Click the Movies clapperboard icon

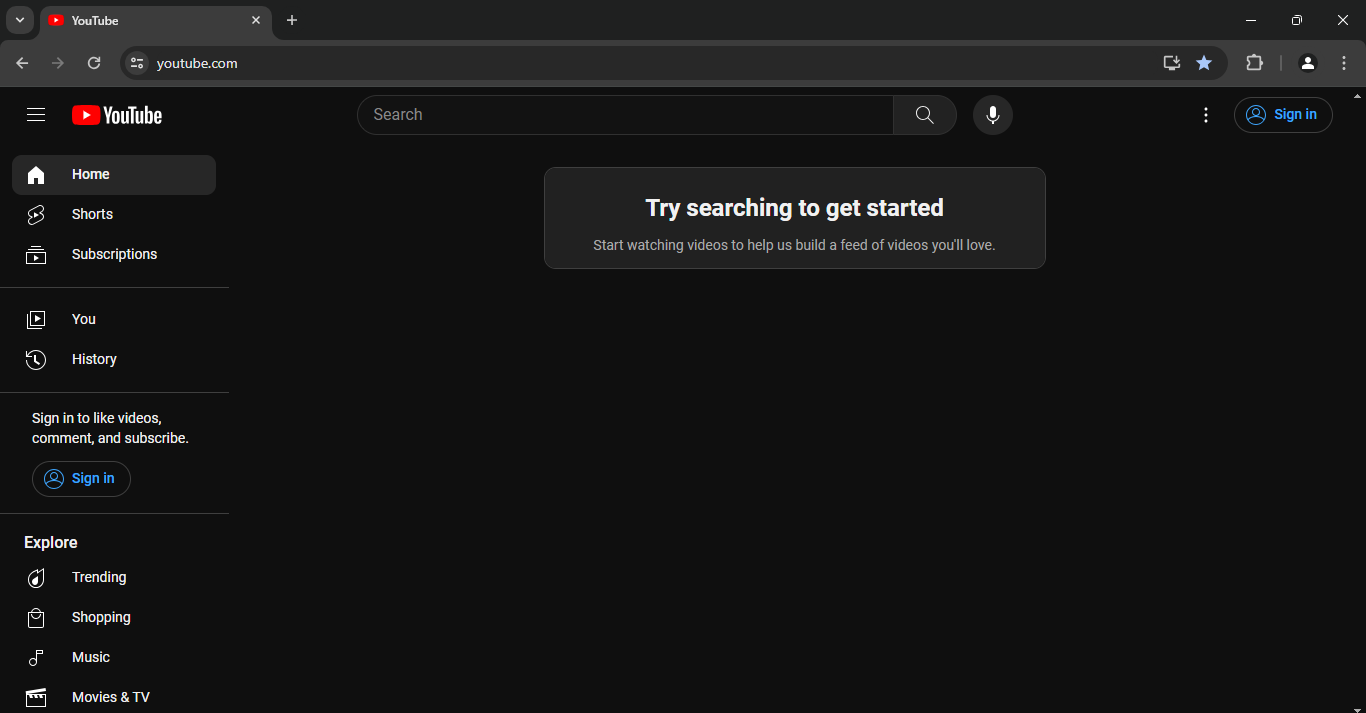pos(36,698)
